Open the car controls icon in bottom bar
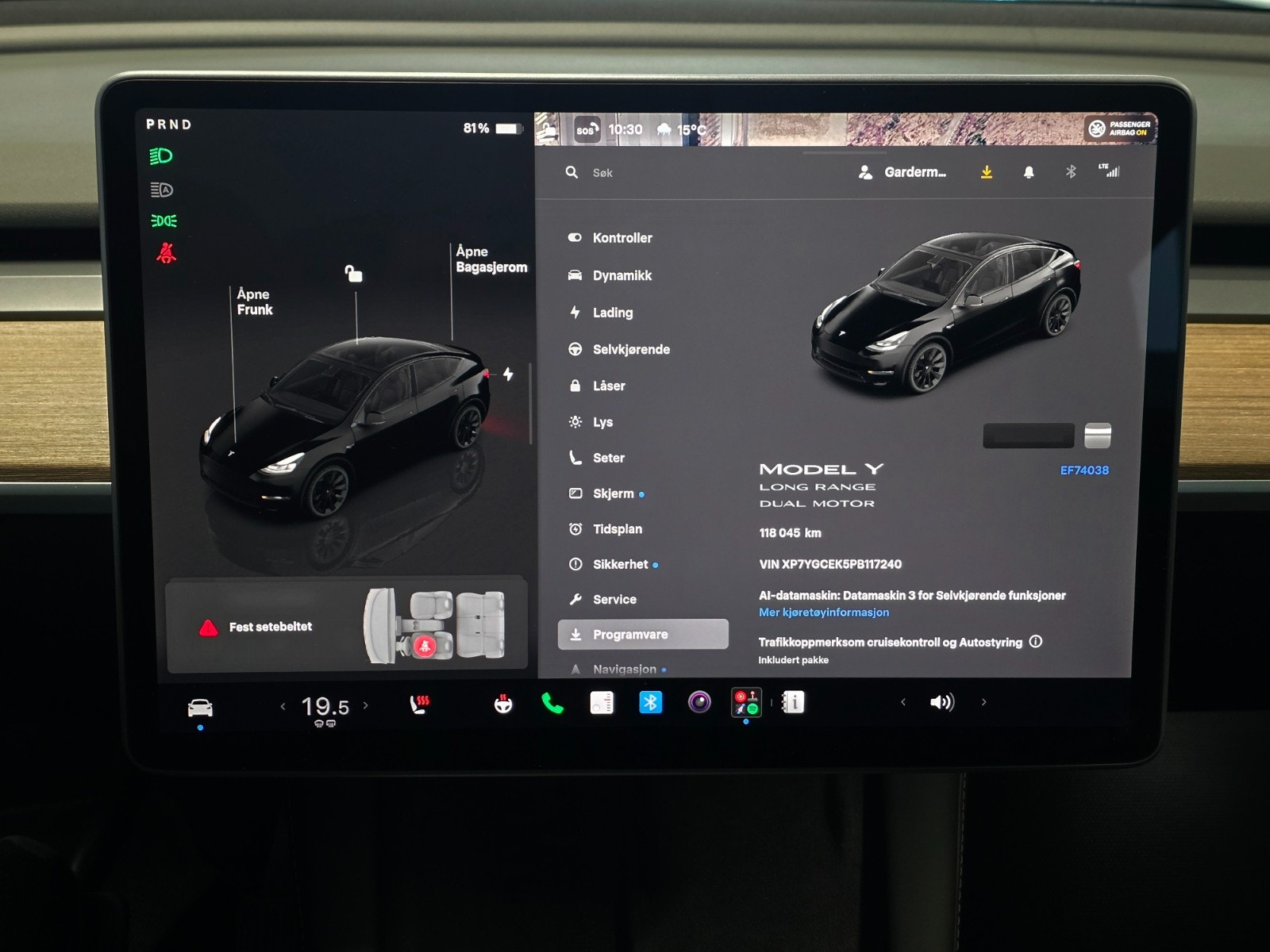The image size is (1270, 952). point(200,707)
